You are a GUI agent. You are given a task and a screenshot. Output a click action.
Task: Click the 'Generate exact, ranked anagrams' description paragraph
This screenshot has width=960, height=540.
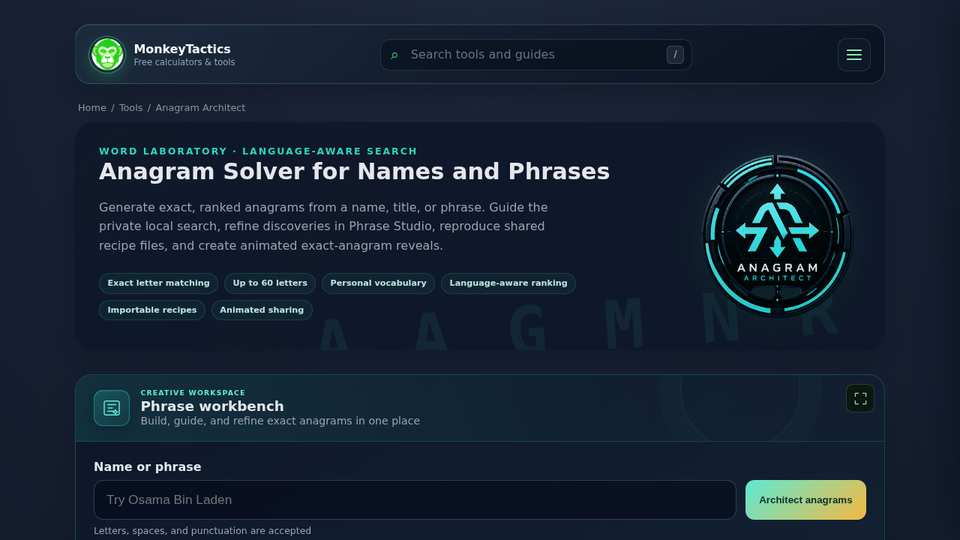pos(323,227)
